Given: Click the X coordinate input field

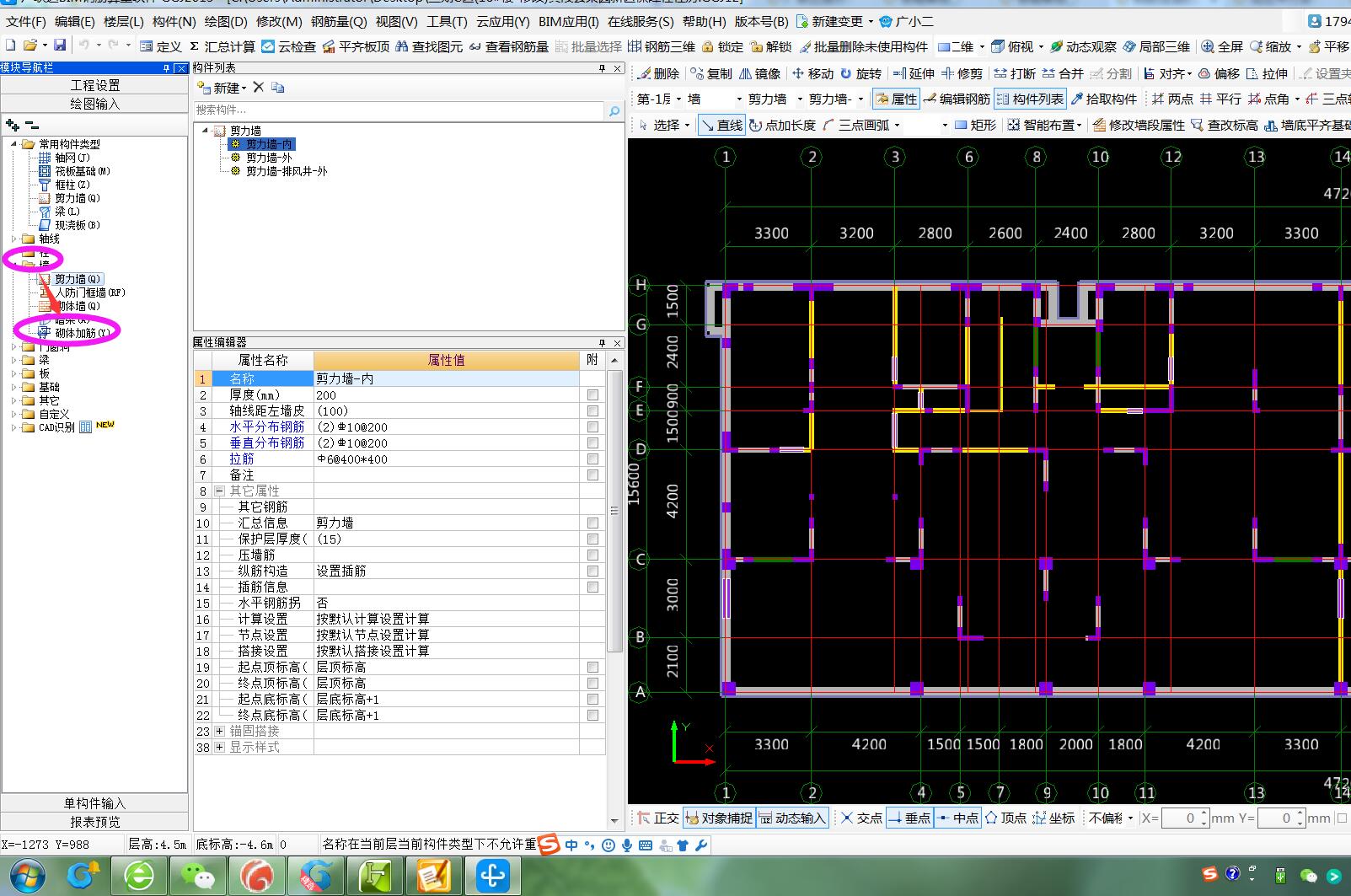Looking at the screenshot, I should point(1185,818).
